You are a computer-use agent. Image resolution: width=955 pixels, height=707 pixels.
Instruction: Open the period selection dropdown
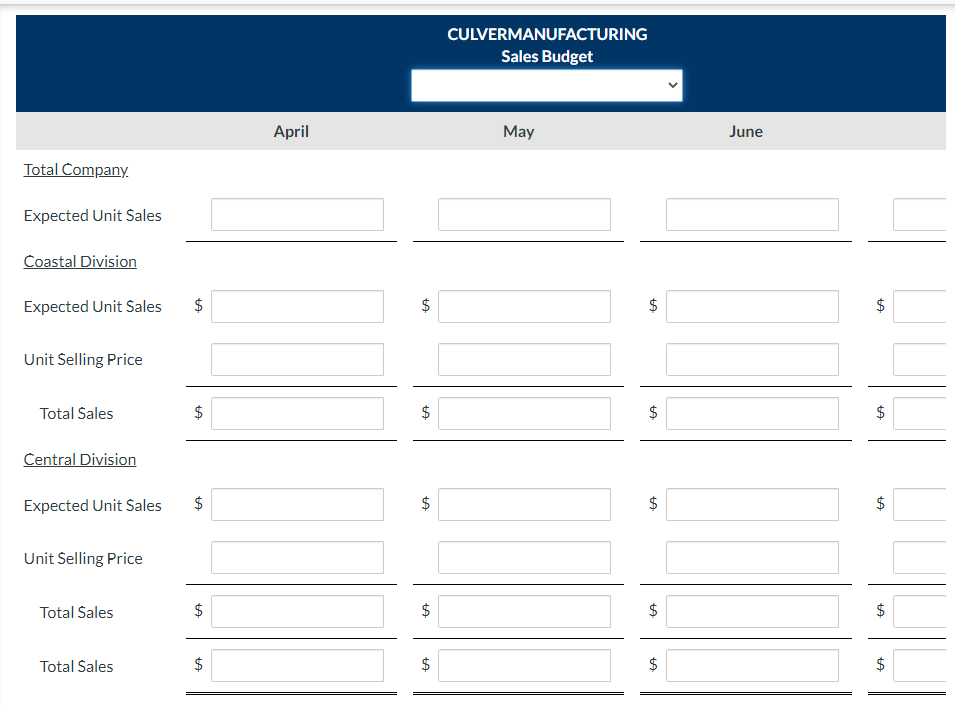pos(546,85)
